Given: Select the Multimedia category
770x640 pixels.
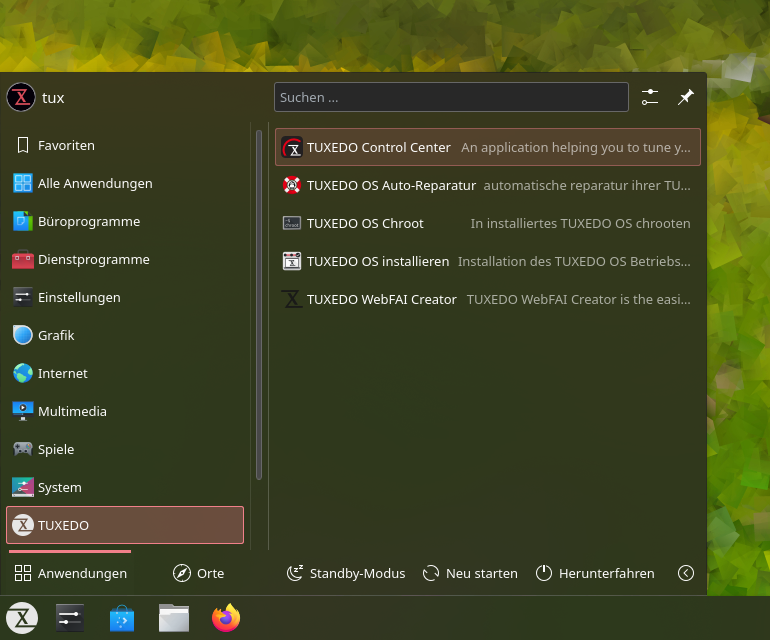Looking at the screenshot, I should 125,411.
